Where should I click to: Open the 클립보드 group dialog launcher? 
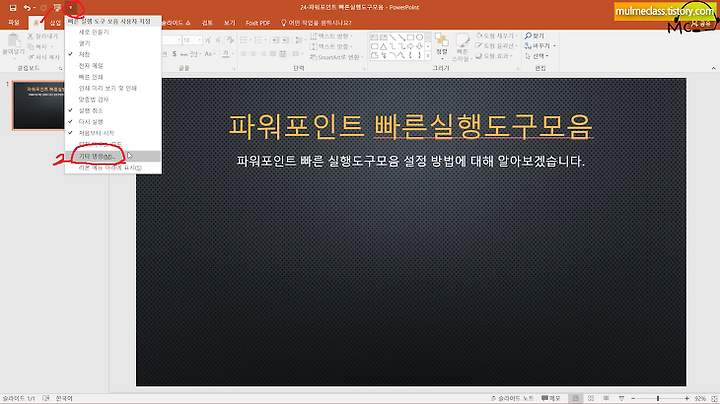(x=61, y=68)
